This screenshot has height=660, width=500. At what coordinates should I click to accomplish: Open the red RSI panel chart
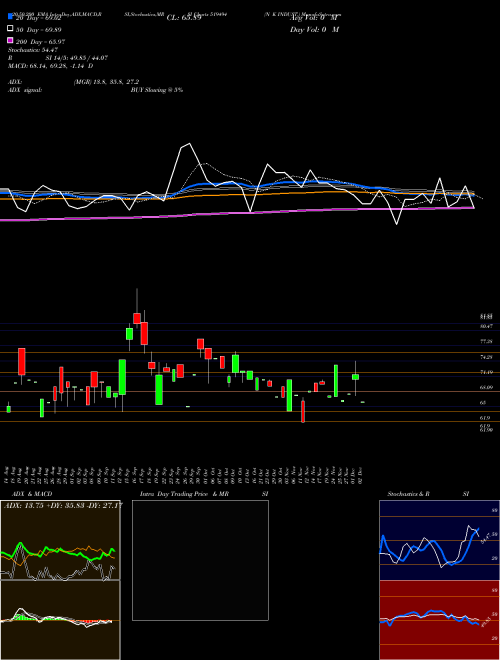coord(439,620)
